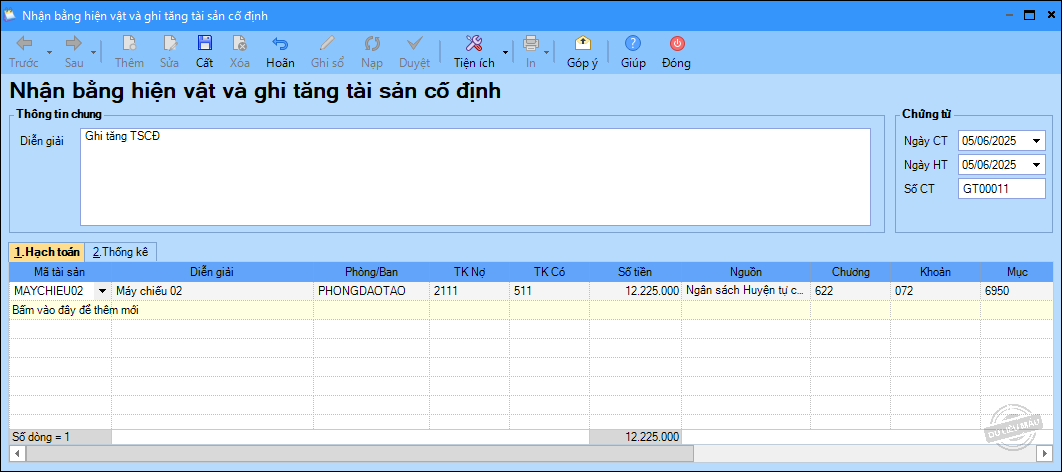
Task: Click the Thêm (add) toolbar icon
Action: click(129, 44)
